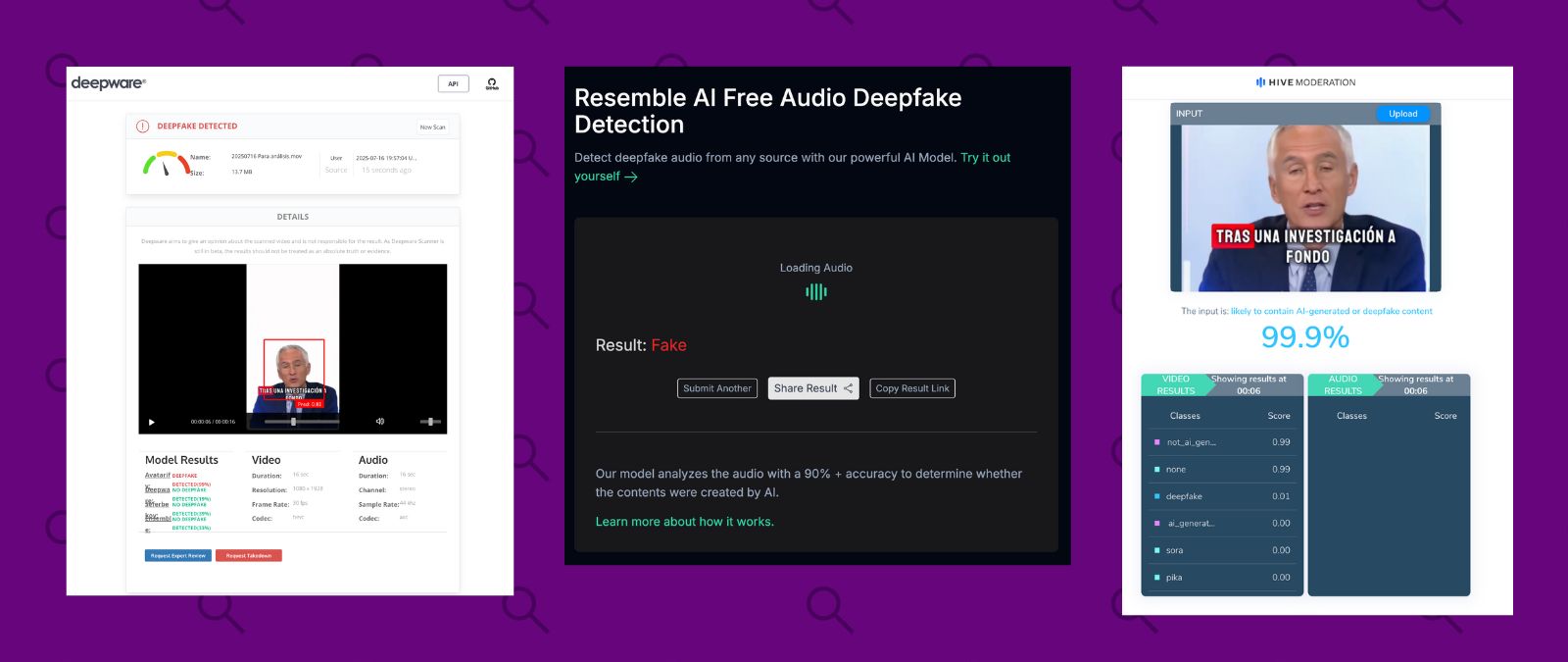This screenshot has width=1568, height=662.
Task: Click the Hive Moderation logo
Action: (1306, 82)
